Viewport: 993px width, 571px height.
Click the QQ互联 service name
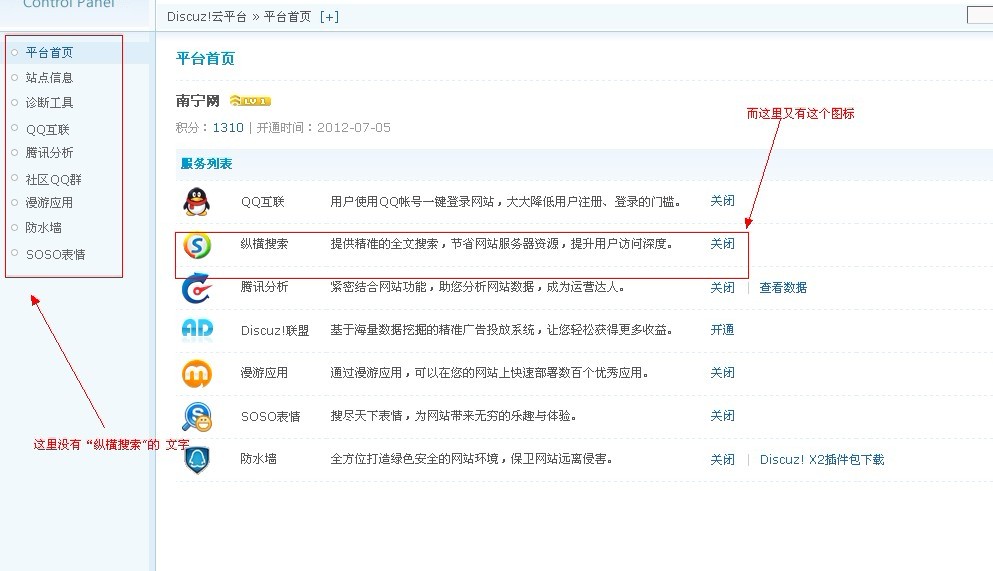coord(262,202)
